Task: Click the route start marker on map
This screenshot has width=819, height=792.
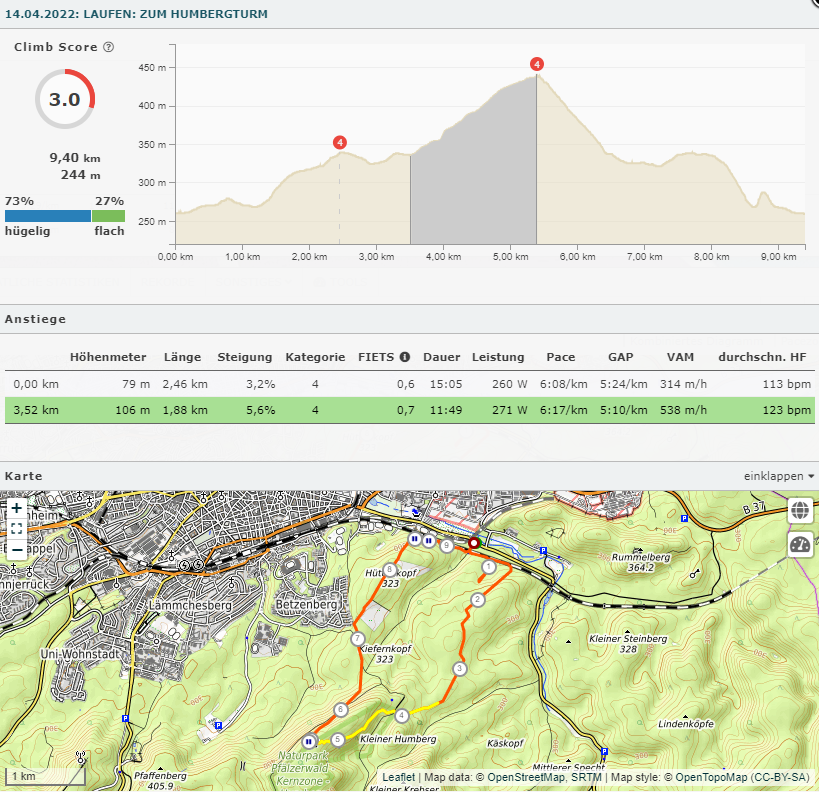Action: 474,543
